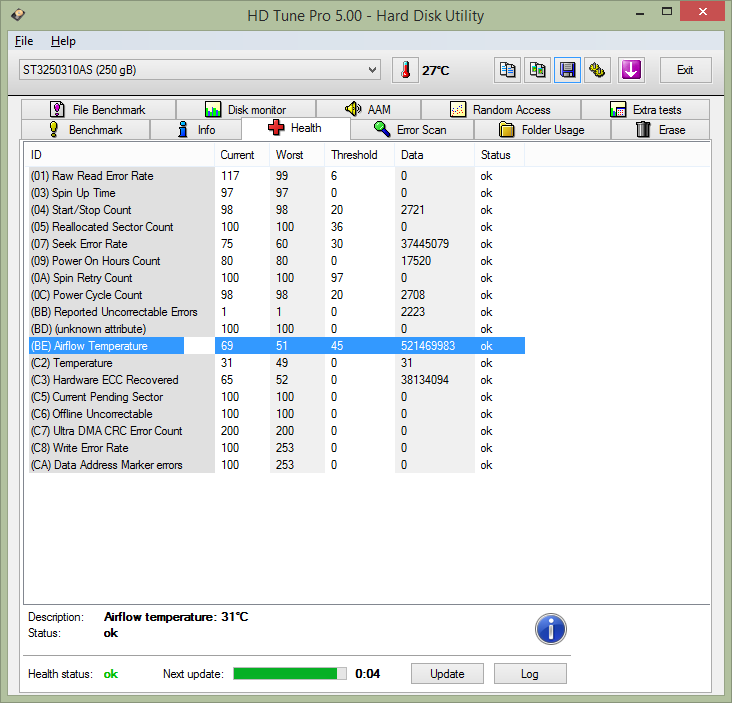
Task: Click the Worst column header
Action: click(297, 155)
